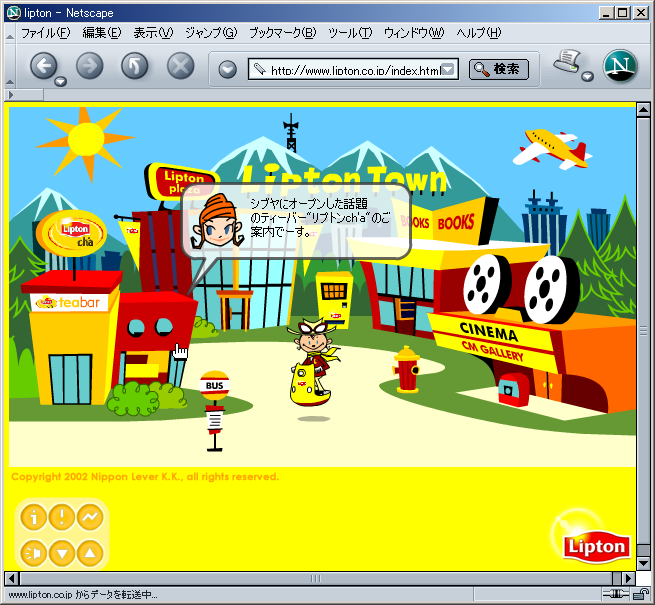This screenshot has width=655, height=605.
Task: Click the orange-haired girl face in speech bubble
Action: click(x=216, y=221)
